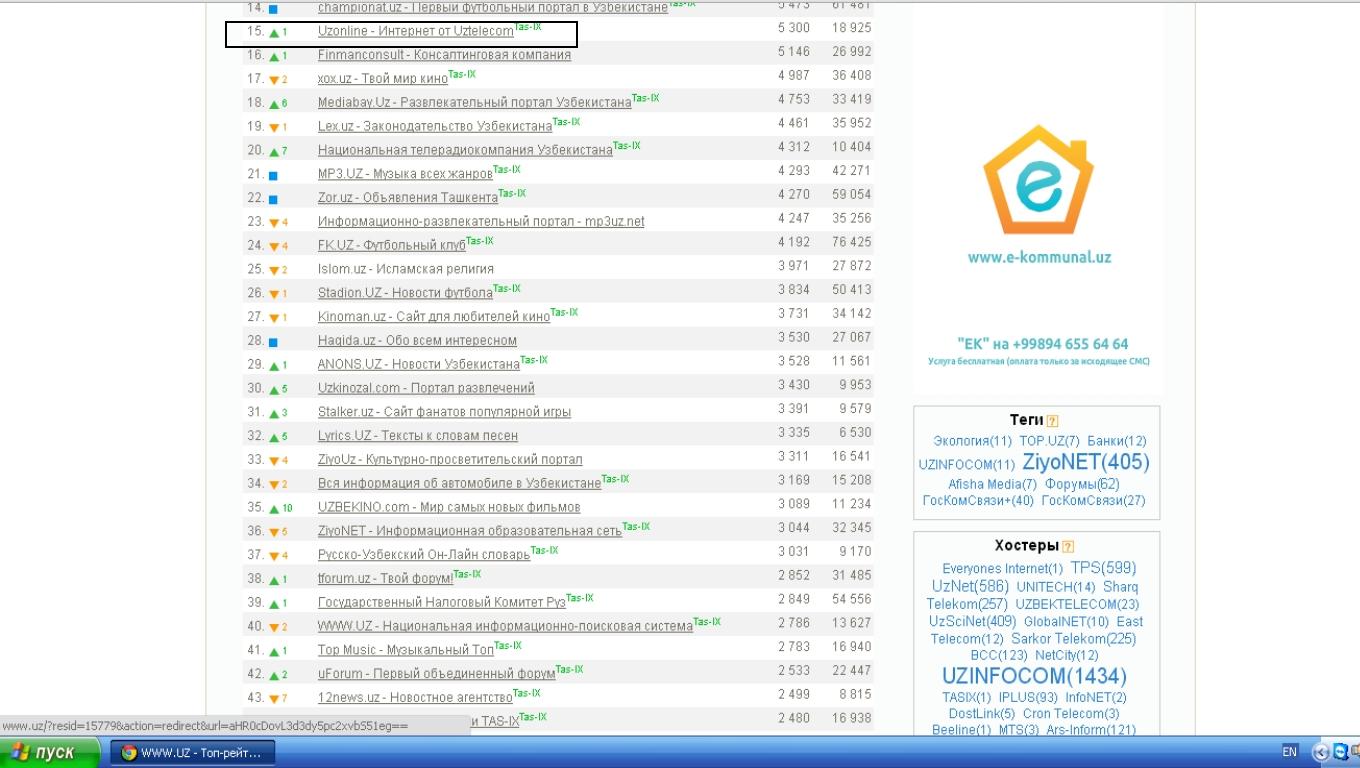The width and height of the screenshot is (1360, 768).
Task: Open Stadion.UZ - Новости футбола
Action: click(405, 293)
